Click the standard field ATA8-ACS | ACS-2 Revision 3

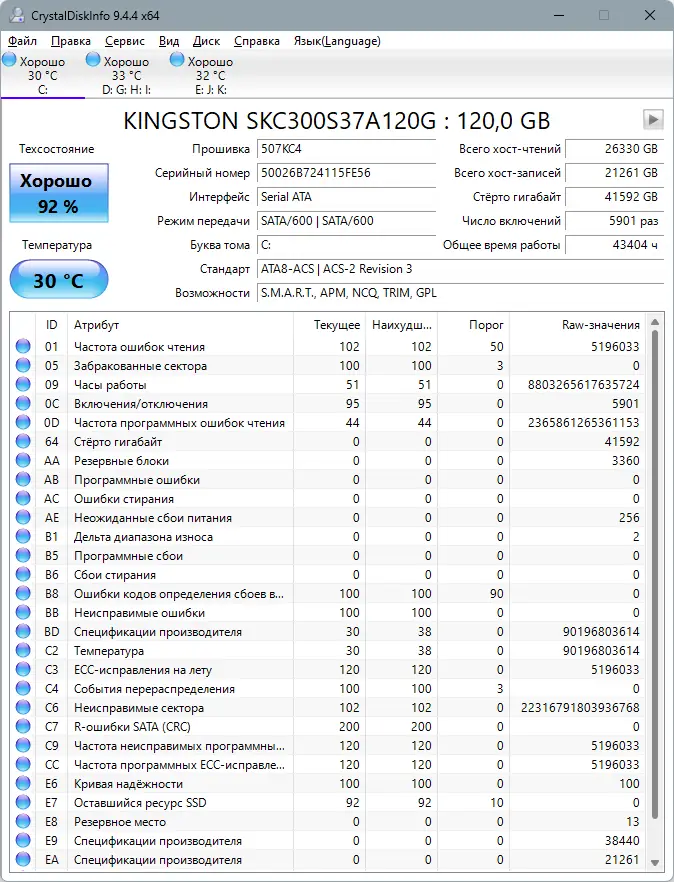point(460,269)
